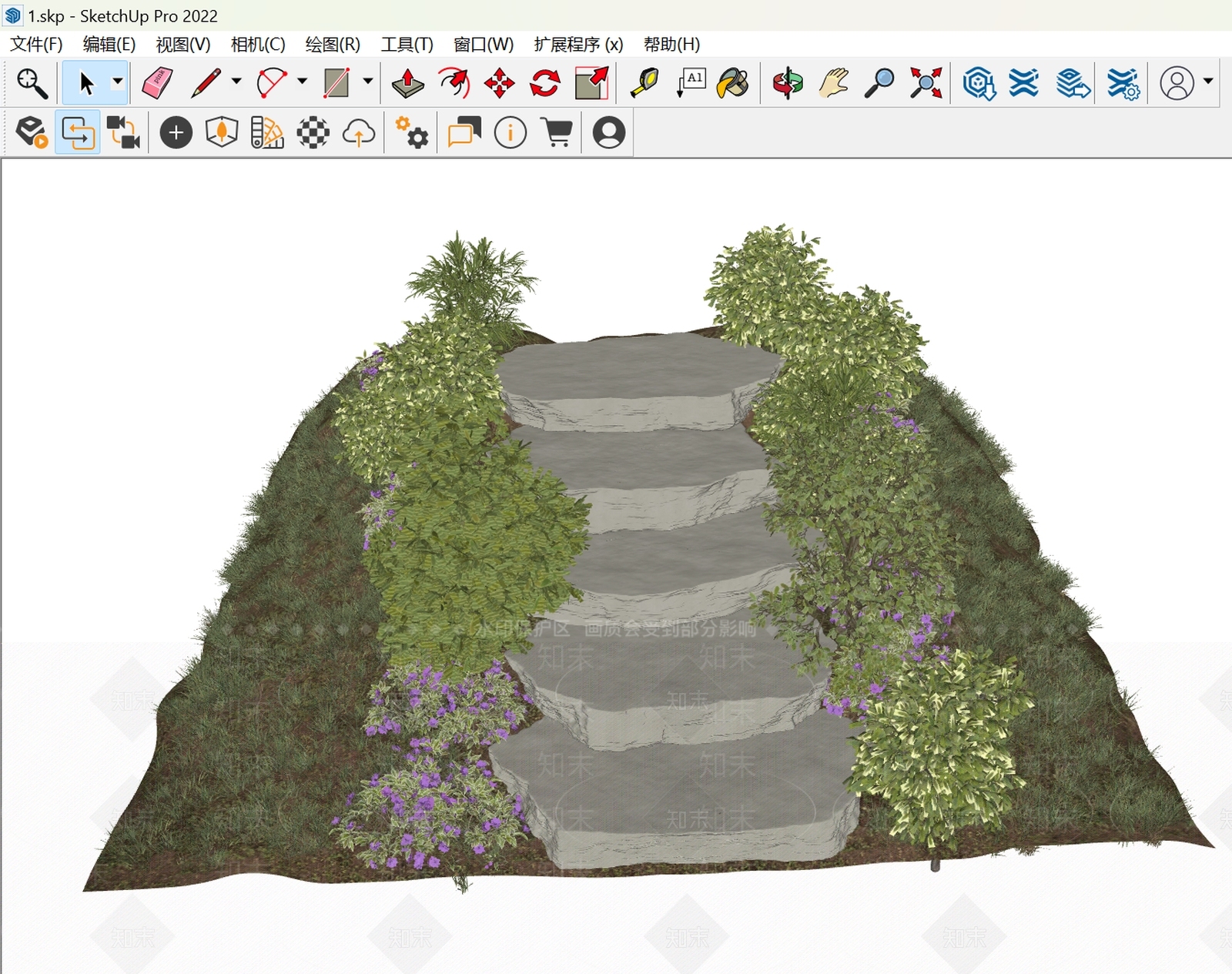Expand the Line tool dropdown arrow
1232x974 pixels.
(236, 81)
